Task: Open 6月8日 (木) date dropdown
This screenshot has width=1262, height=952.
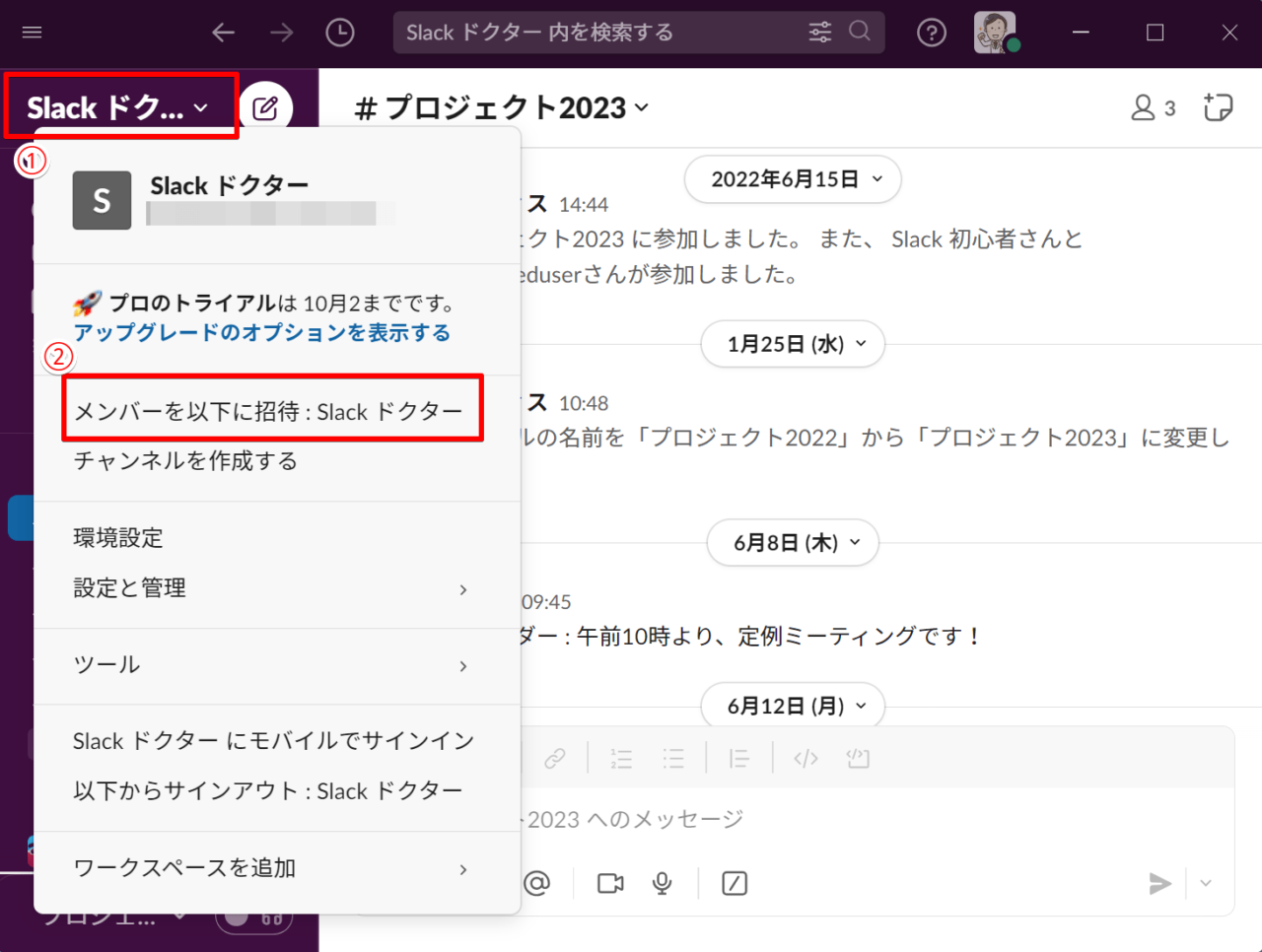Action: (x=793, y=542)
